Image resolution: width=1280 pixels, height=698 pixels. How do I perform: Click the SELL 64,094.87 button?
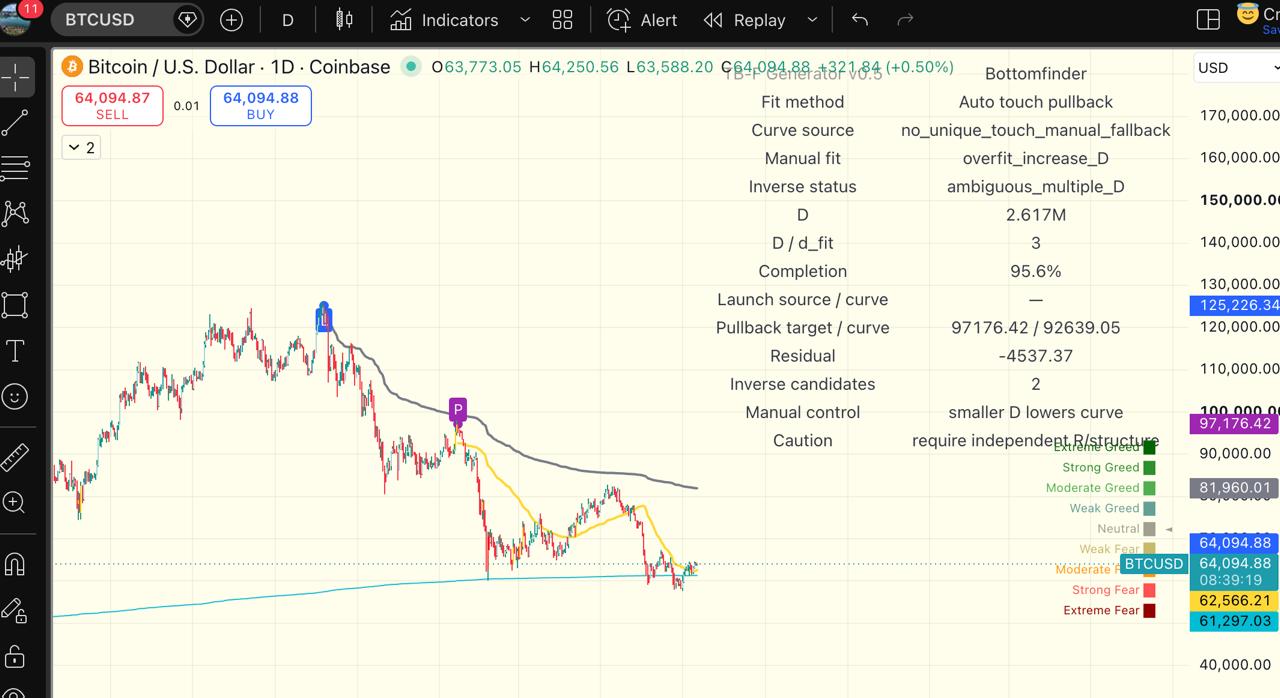pyautogui.click(x=112, y=105)
